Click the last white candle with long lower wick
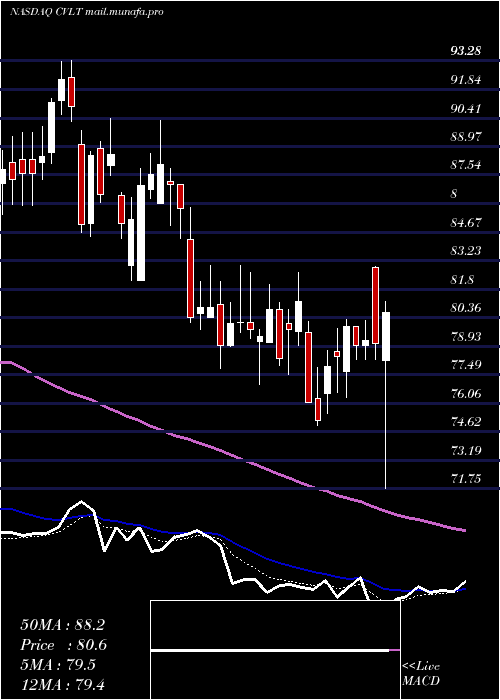This screenshot has height=700, width=500. click(x=386, y=395)
